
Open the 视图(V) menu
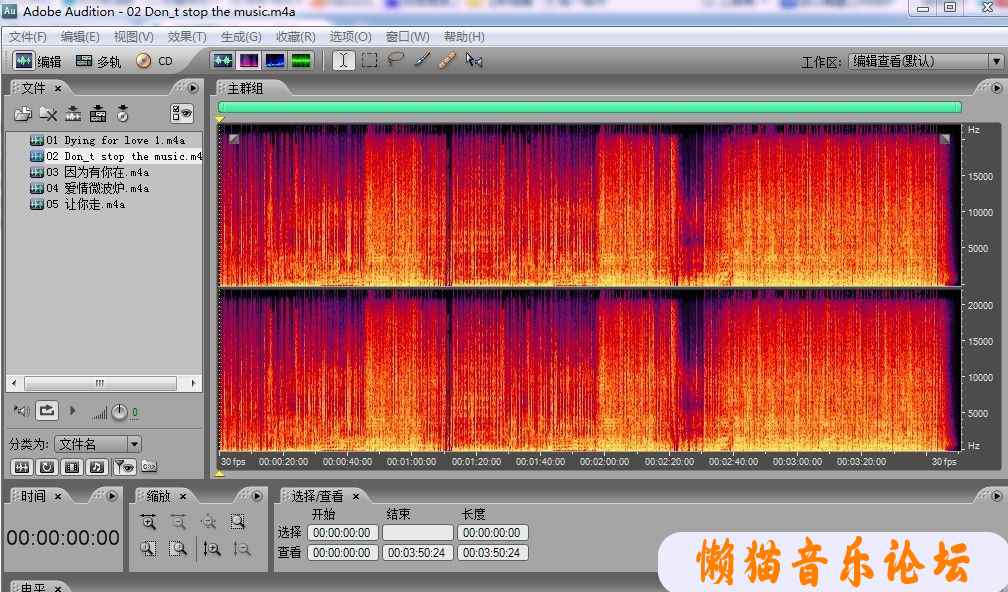tap(134, 37)
